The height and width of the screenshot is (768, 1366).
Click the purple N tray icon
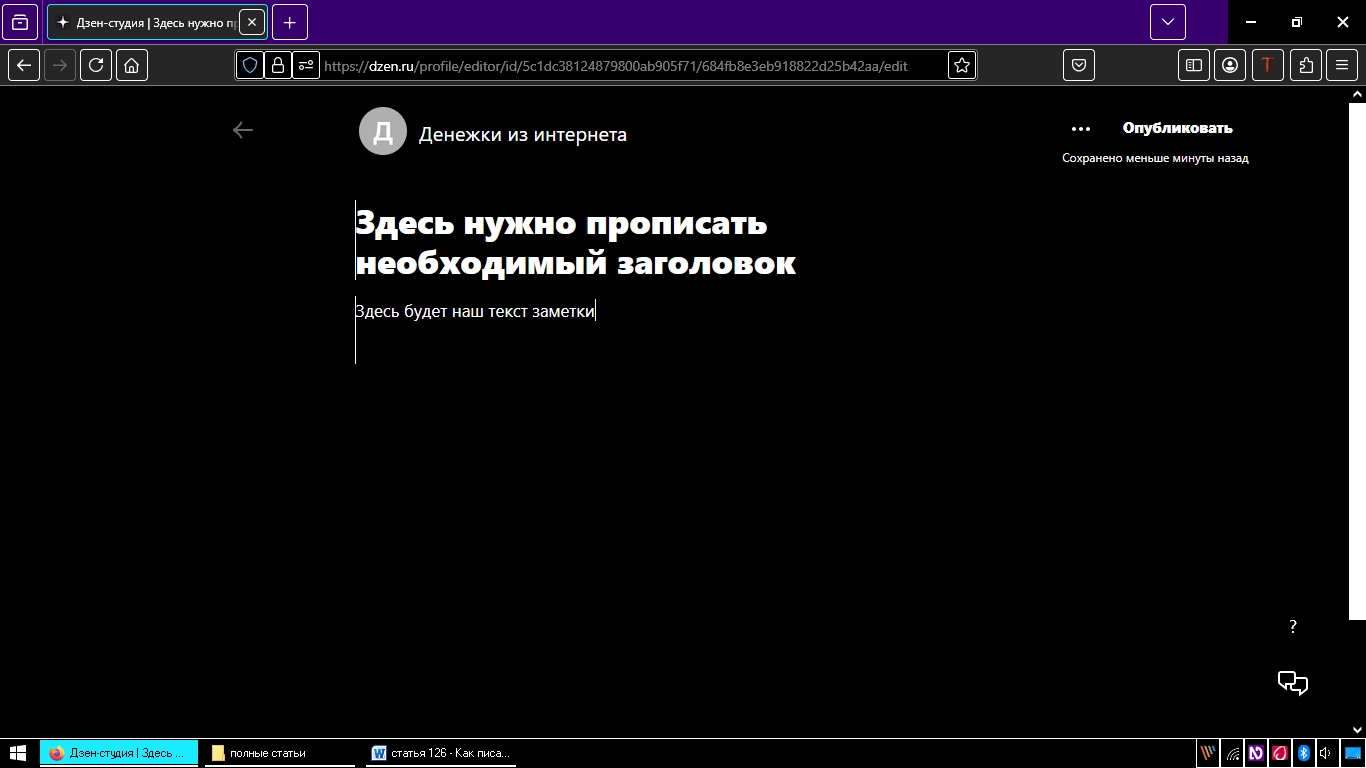click(x=1256, y=753)
